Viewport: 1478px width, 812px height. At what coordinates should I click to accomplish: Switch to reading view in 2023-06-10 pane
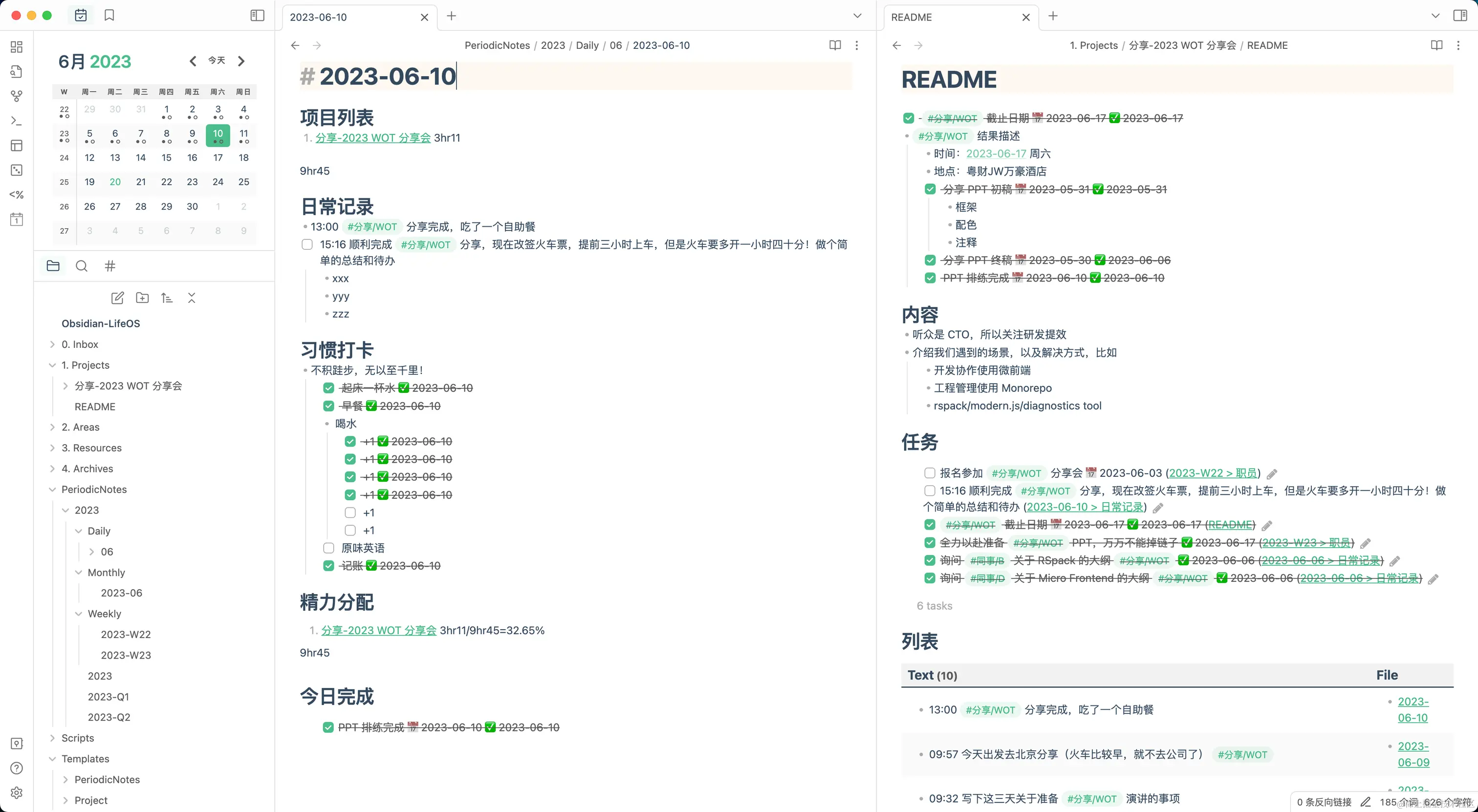tap(835, 45)
